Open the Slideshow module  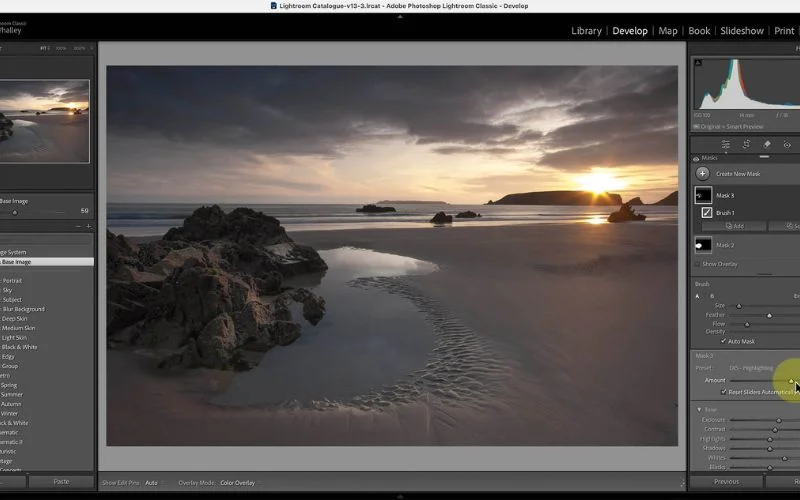pos(741,31)
